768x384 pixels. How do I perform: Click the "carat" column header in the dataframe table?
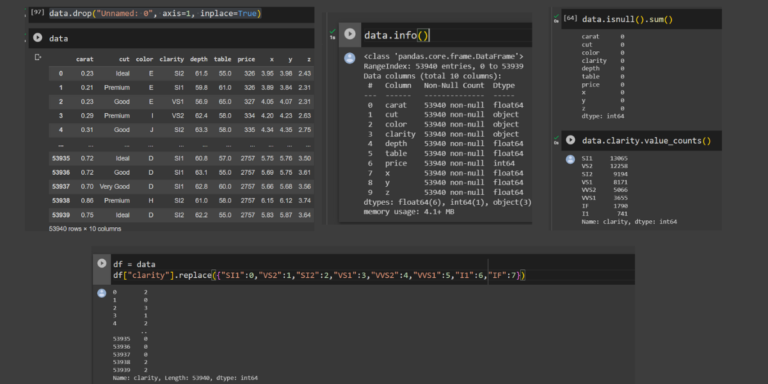point(85,59)
